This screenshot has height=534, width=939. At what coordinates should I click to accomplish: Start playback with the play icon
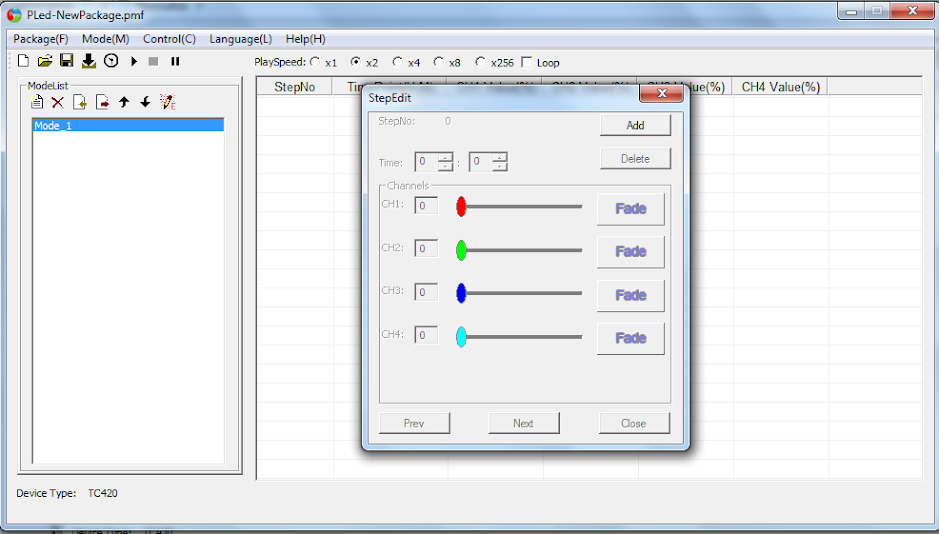(134, 61)
